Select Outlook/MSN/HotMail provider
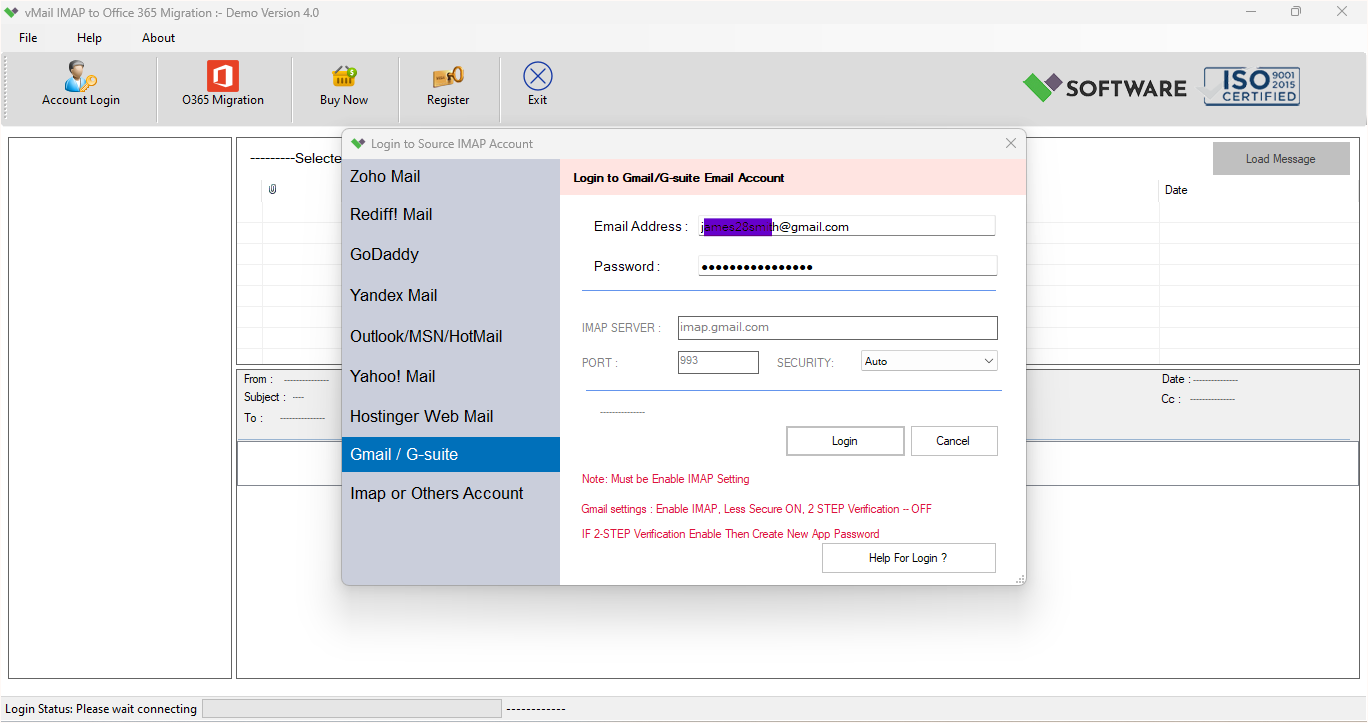Image resolution: width=1368 pixels, height=723 pixels. tap(451, 336)
